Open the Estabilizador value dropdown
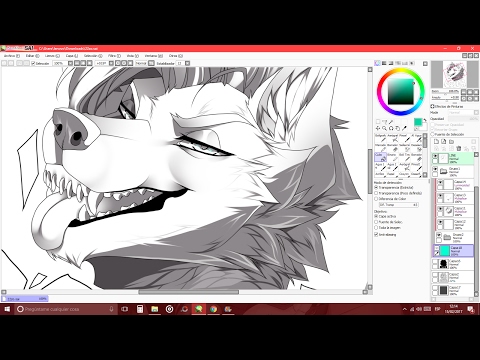The image size is (480, 360). (x=187, y=63)
